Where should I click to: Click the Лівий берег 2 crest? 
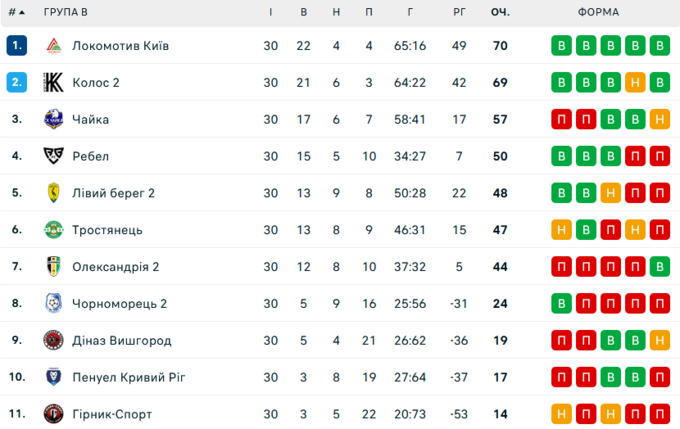pos(54,193)
